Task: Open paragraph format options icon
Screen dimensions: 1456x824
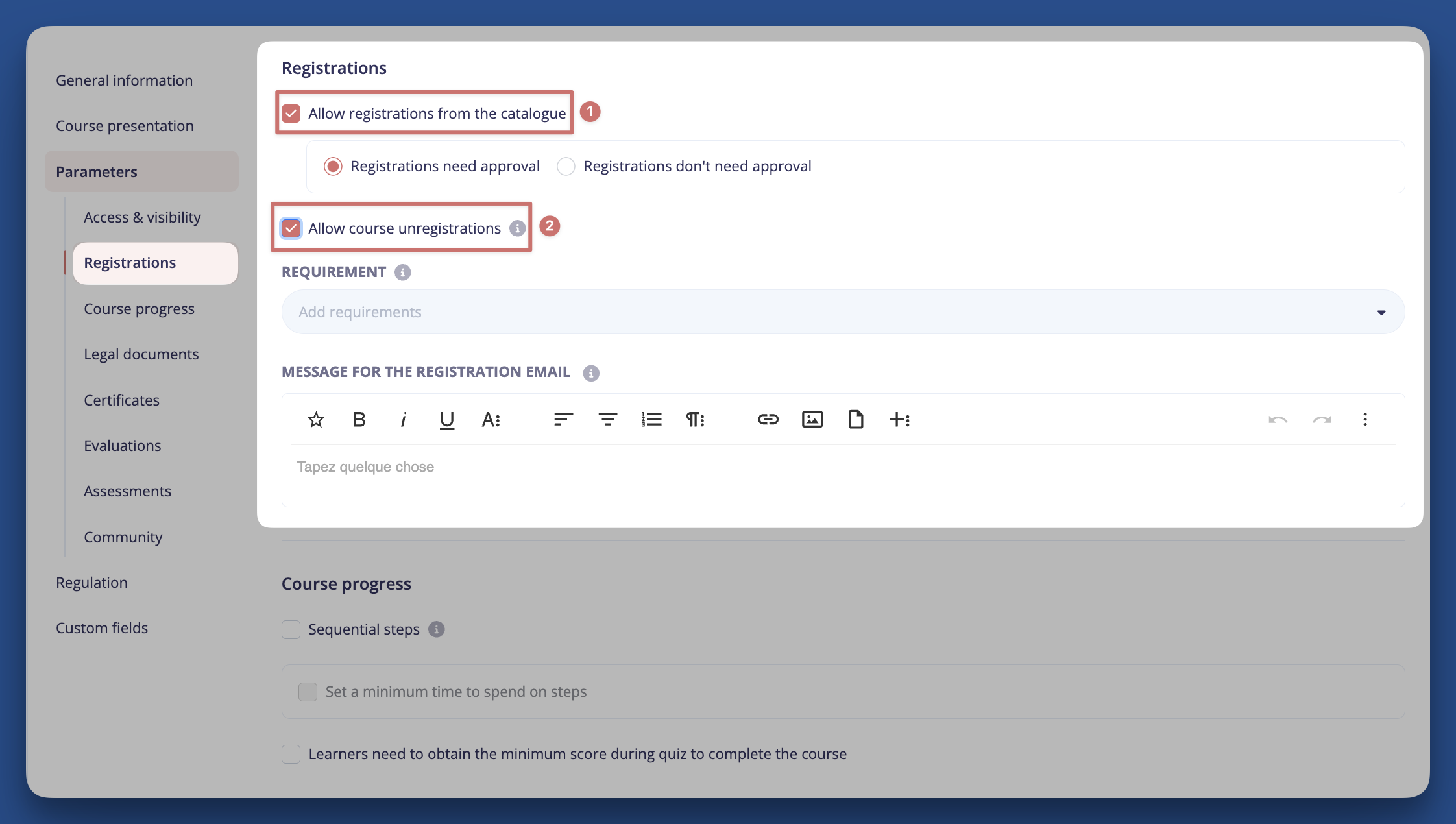Action: (696, 420)
